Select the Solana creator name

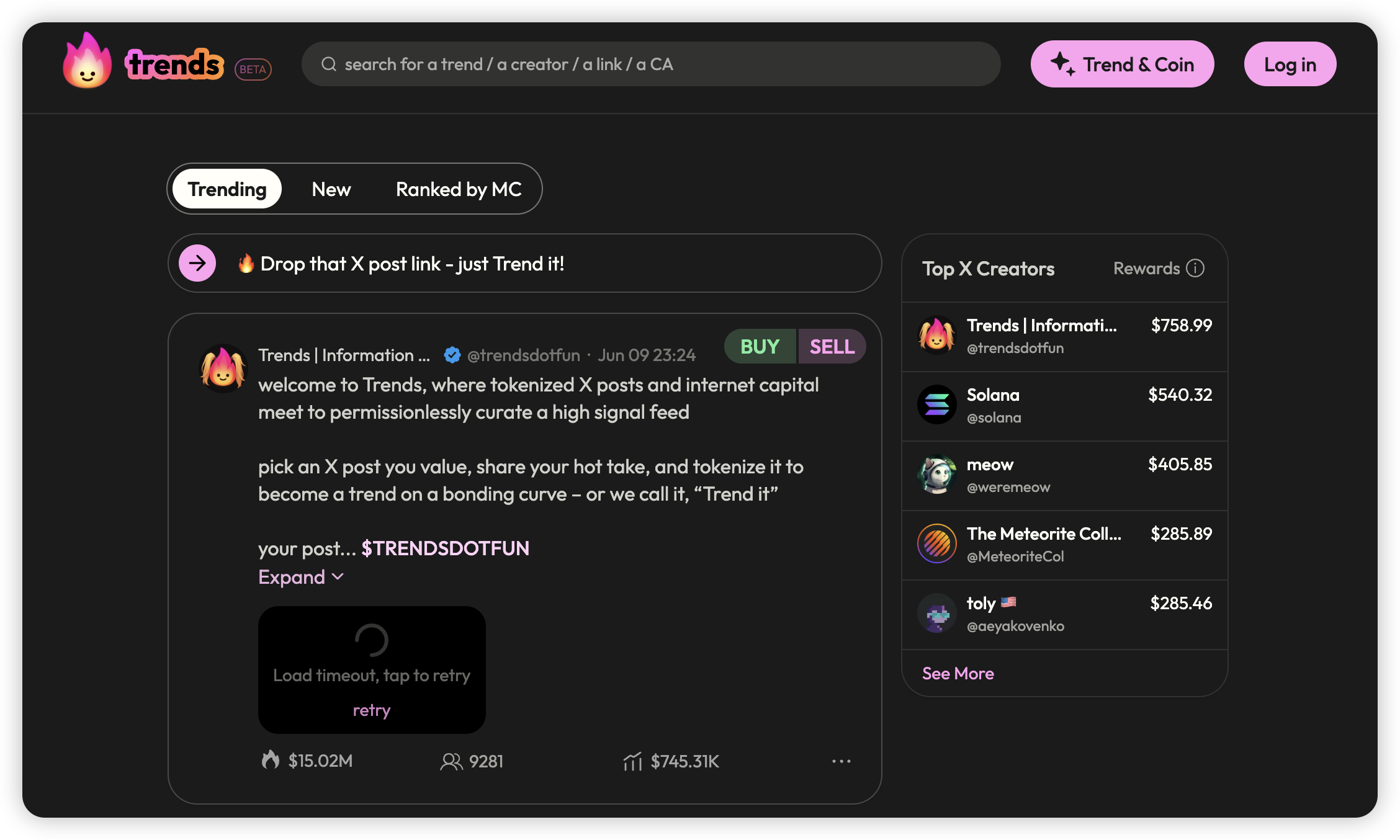pos(993,395)
